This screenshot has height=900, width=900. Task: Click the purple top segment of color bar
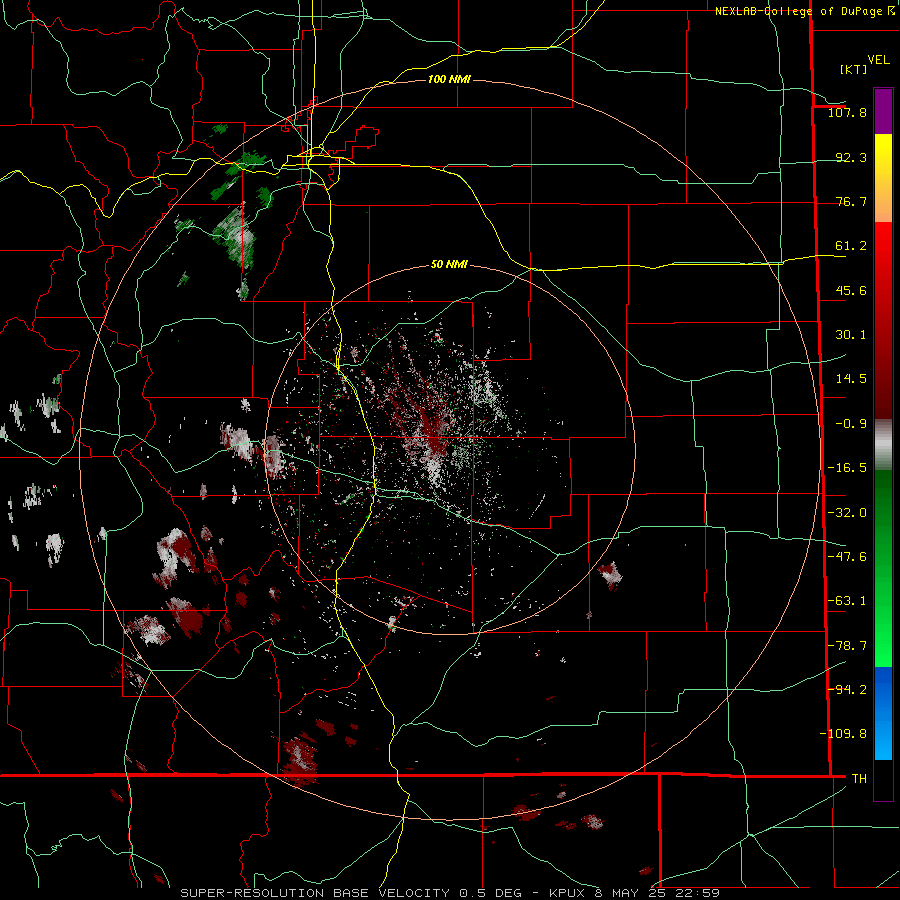point(883,111)
